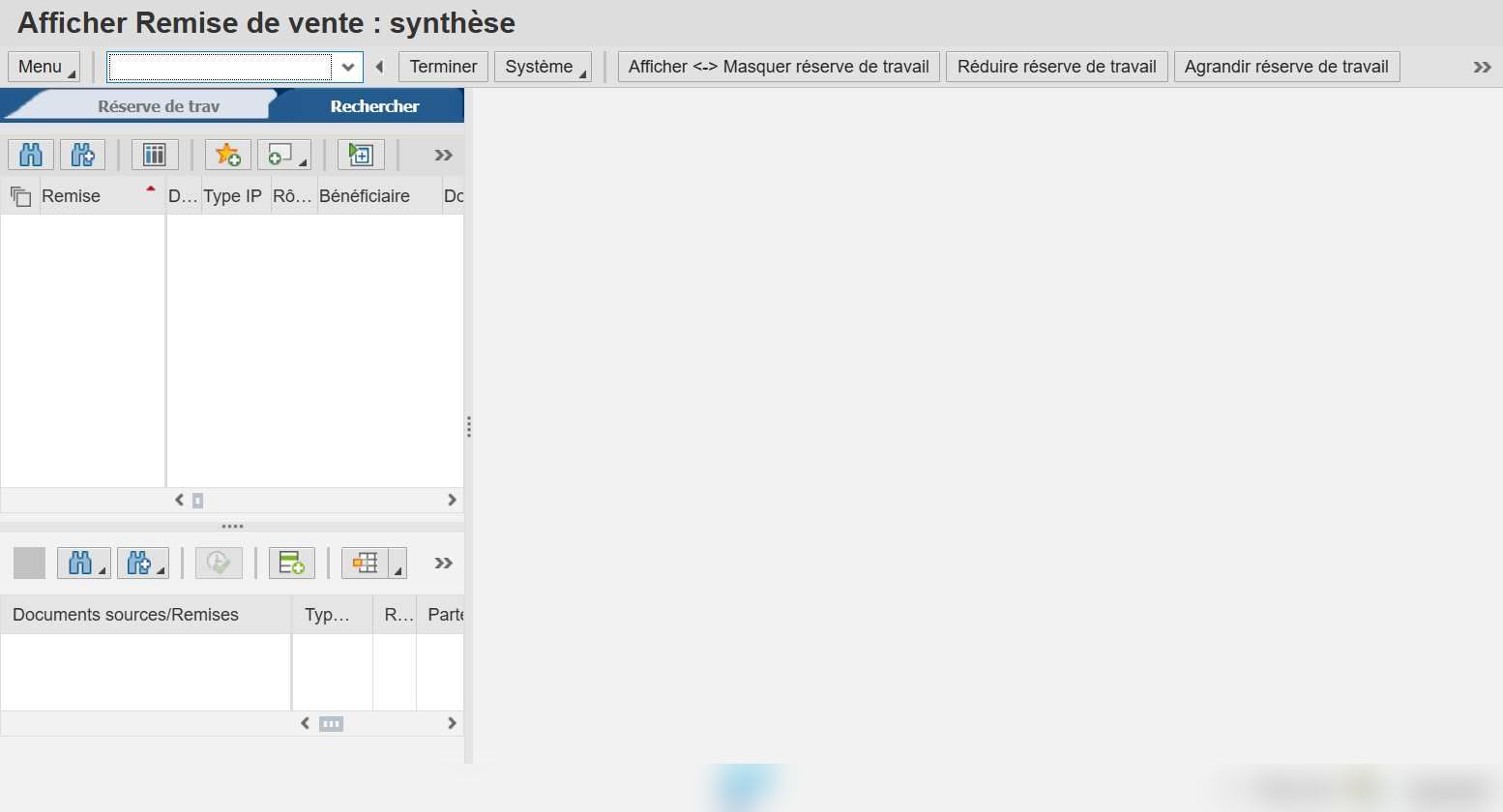Click the binoculars-plus icon in the documents toolbar
This screenshot has height=812, width=1503.
point(142,563)
